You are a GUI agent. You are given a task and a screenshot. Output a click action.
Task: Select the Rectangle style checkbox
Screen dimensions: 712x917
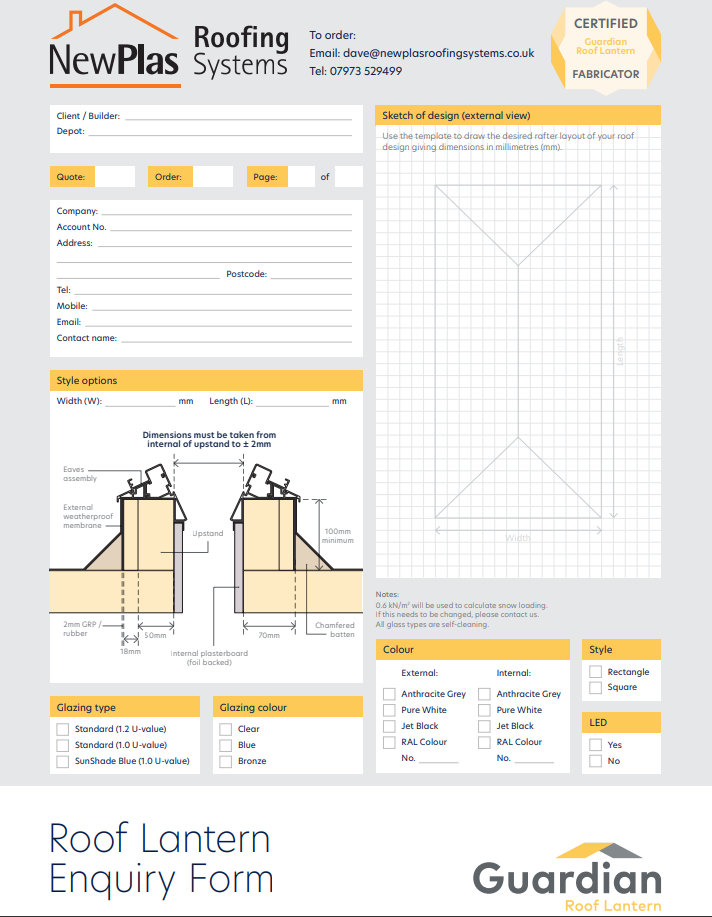point(596,672)
